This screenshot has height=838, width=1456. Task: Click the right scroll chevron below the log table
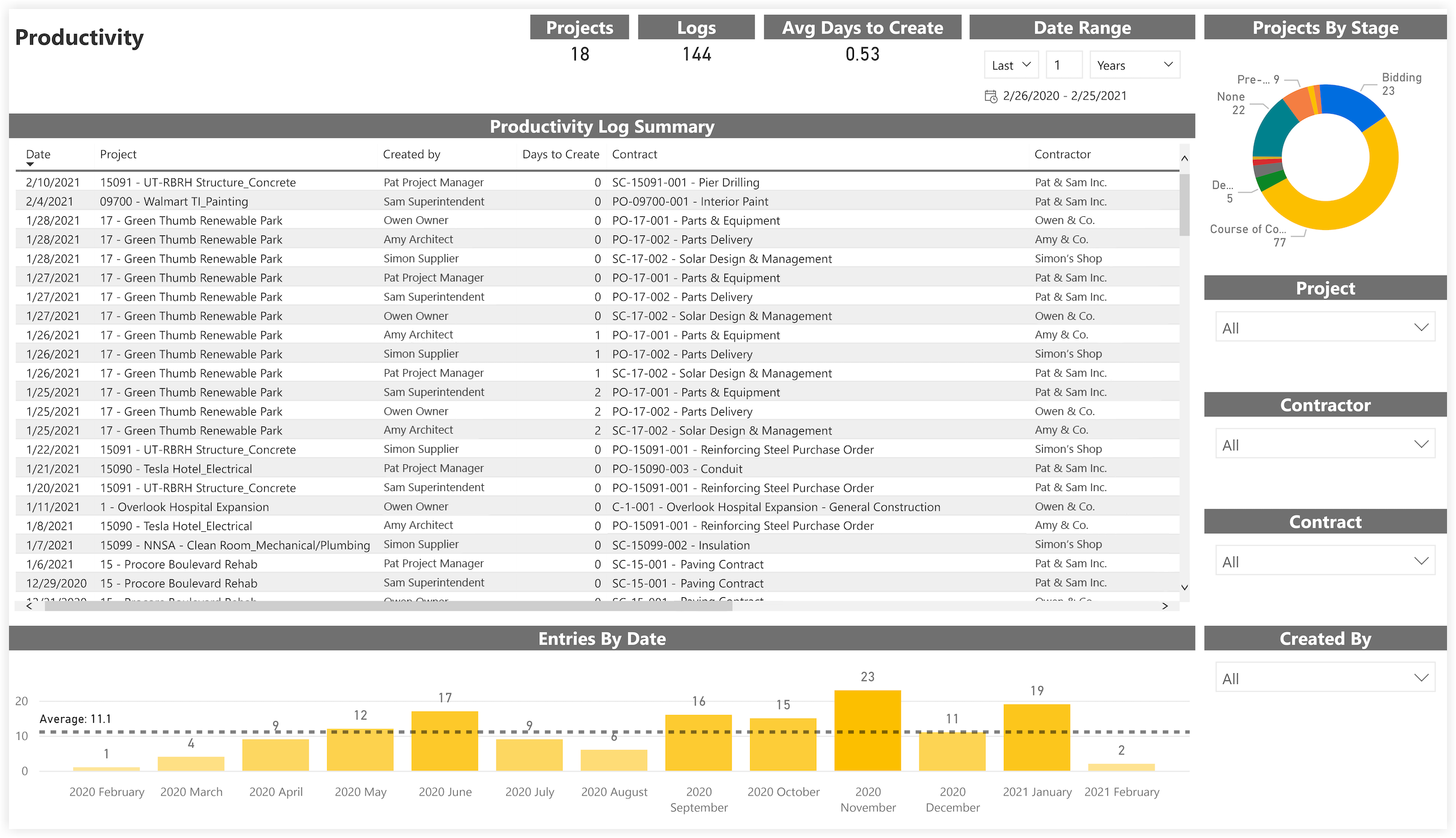coord(1165,606)
